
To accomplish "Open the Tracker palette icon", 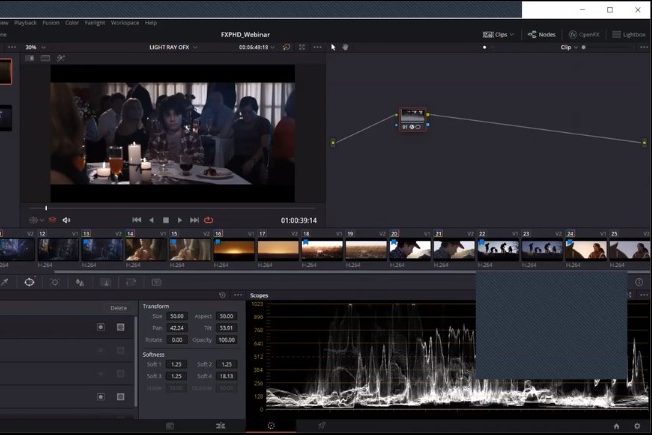I will (x=55, y=282).
